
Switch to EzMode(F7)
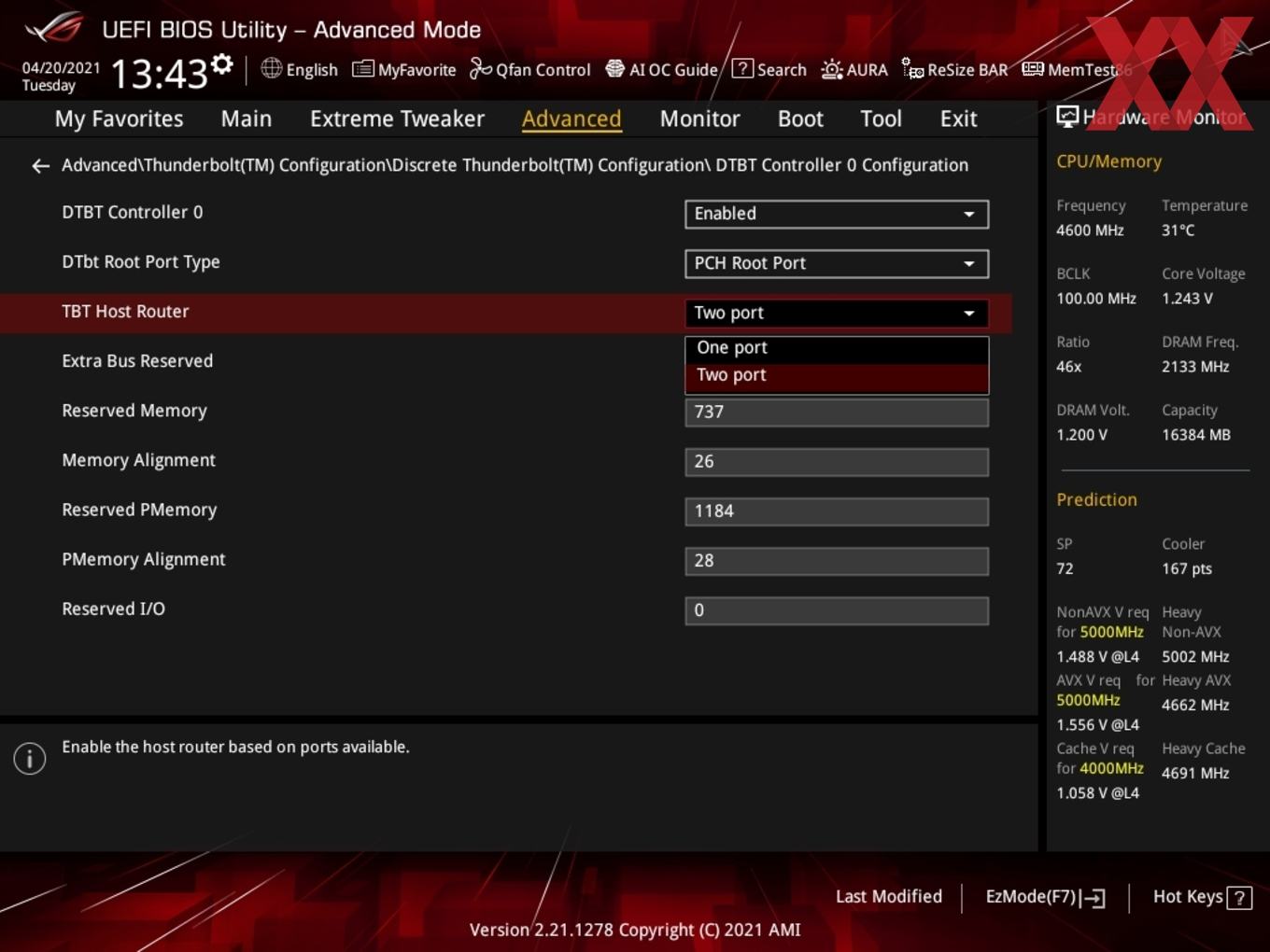tap(1031, 897)
